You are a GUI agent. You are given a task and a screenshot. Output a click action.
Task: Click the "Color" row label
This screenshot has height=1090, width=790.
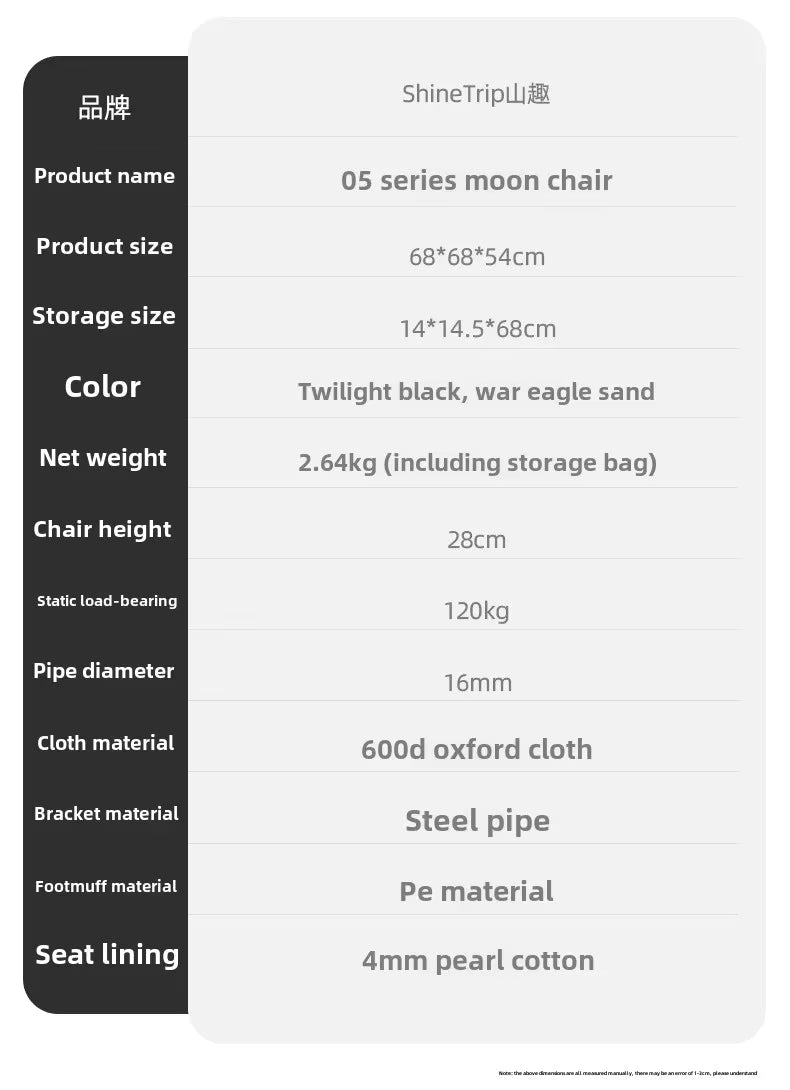click(x=103, y=387)
